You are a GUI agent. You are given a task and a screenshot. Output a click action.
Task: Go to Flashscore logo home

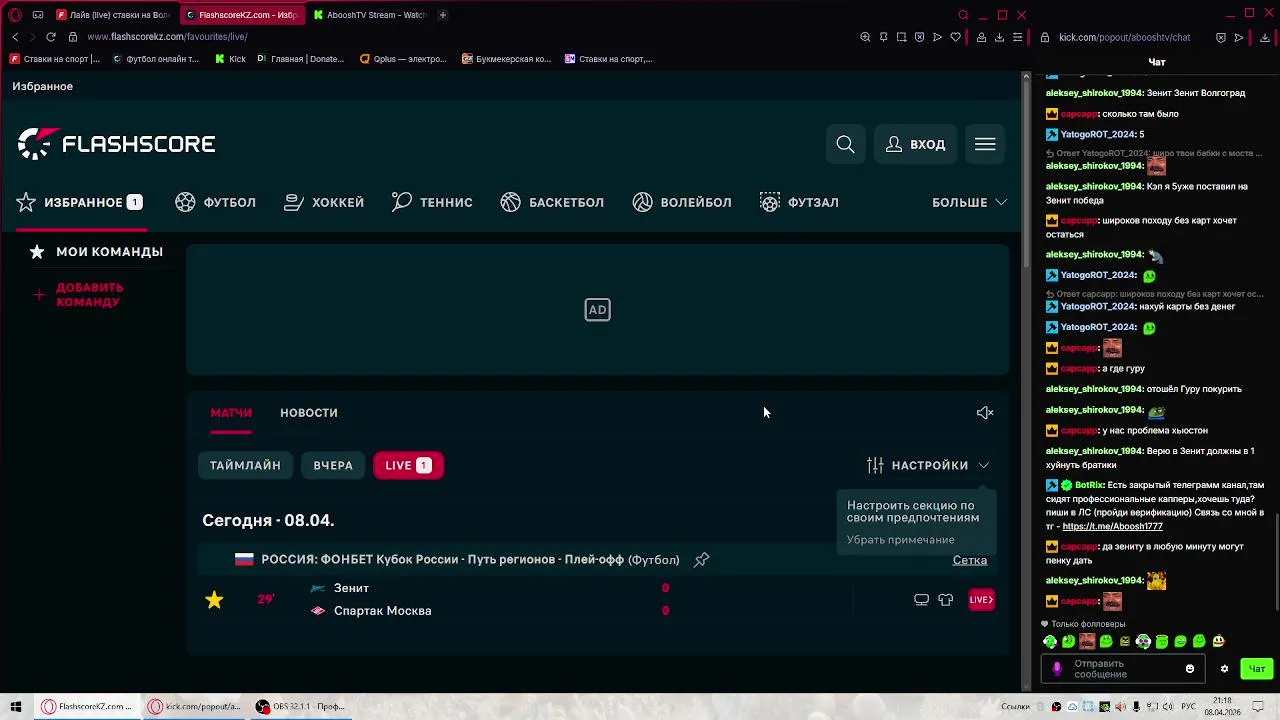pos(116,144)
